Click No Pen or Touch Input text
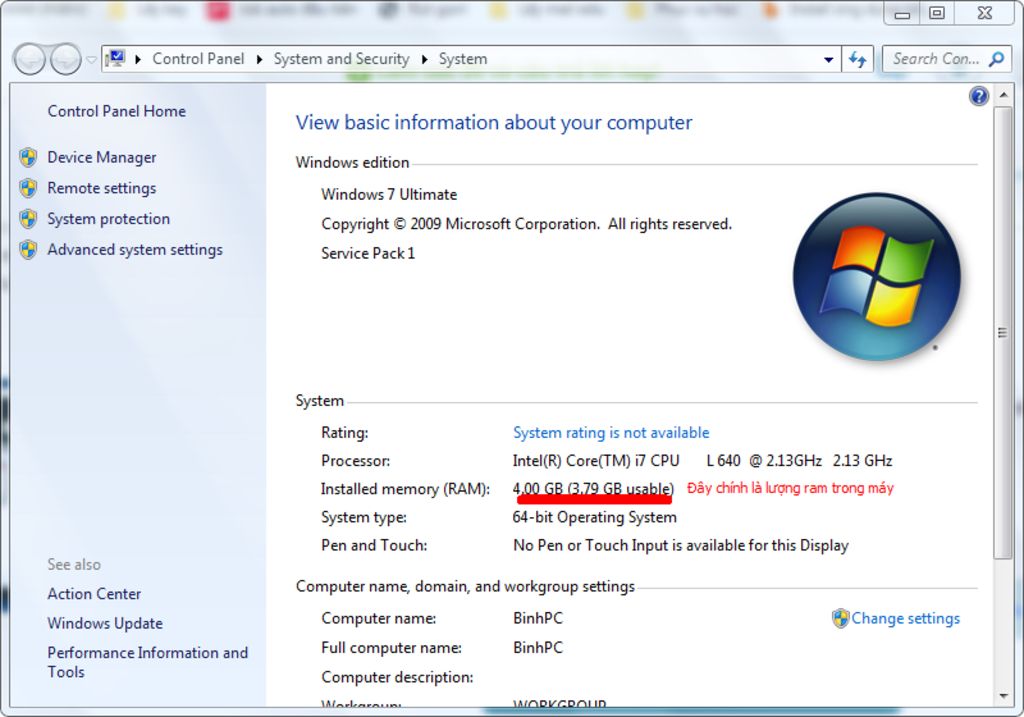The width and height of the screenshot is (1024, 717). (x=680, y=545)
